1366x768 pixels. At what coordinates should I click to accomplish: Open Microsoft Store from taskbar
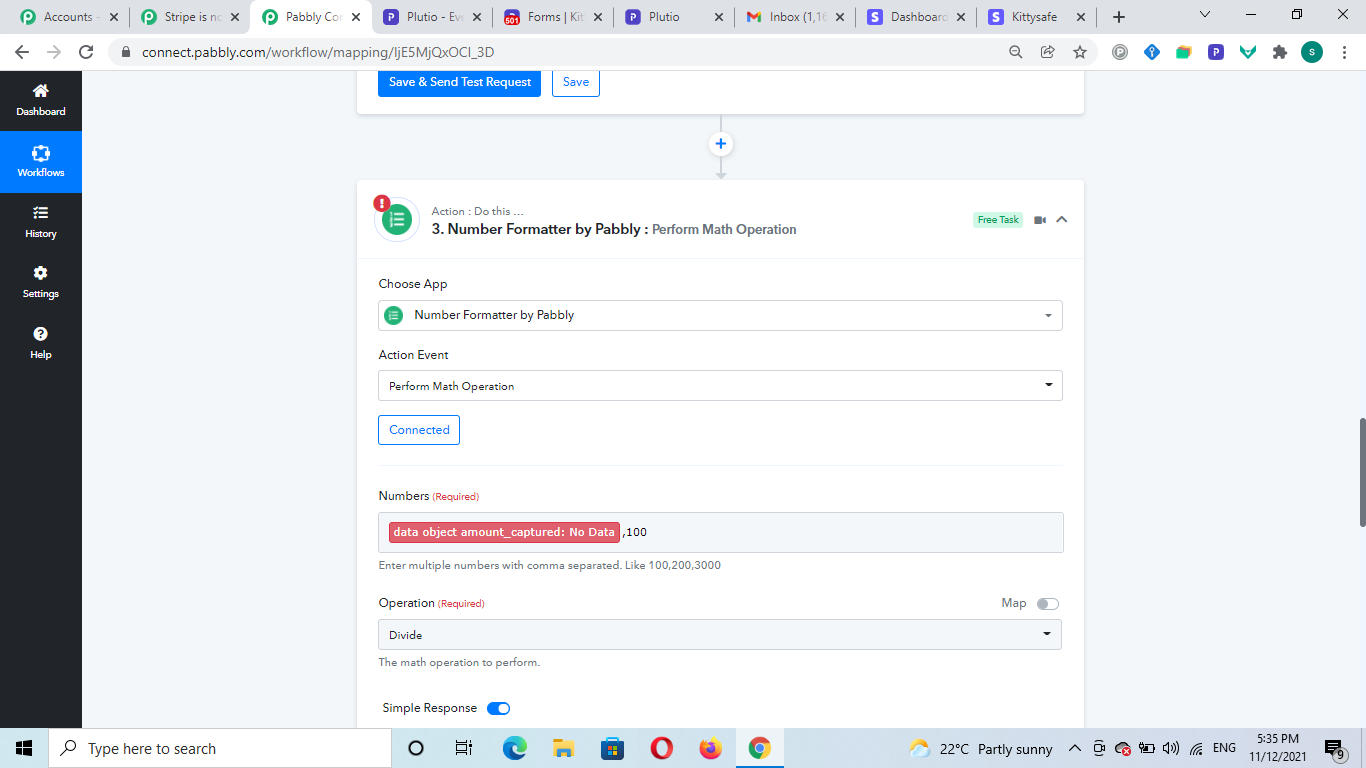(x=612, y=748)
